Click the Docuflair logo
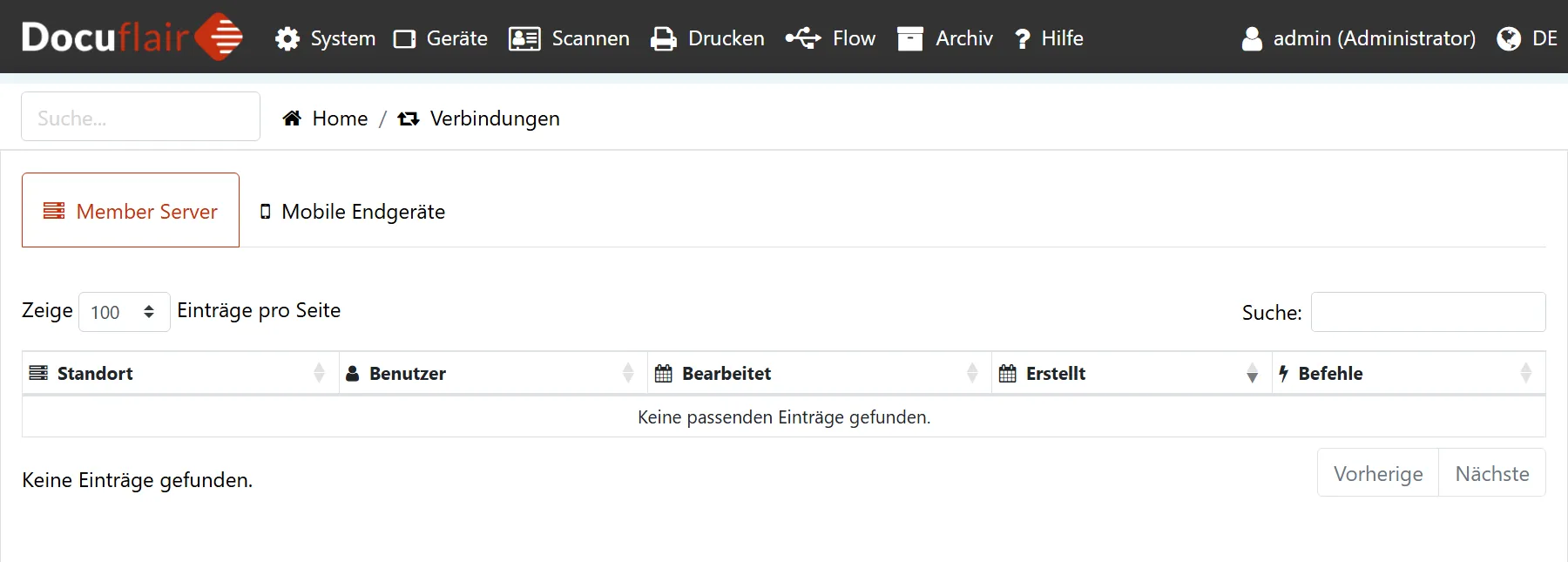Screen dimensions: 1568x562 [132, 37]
